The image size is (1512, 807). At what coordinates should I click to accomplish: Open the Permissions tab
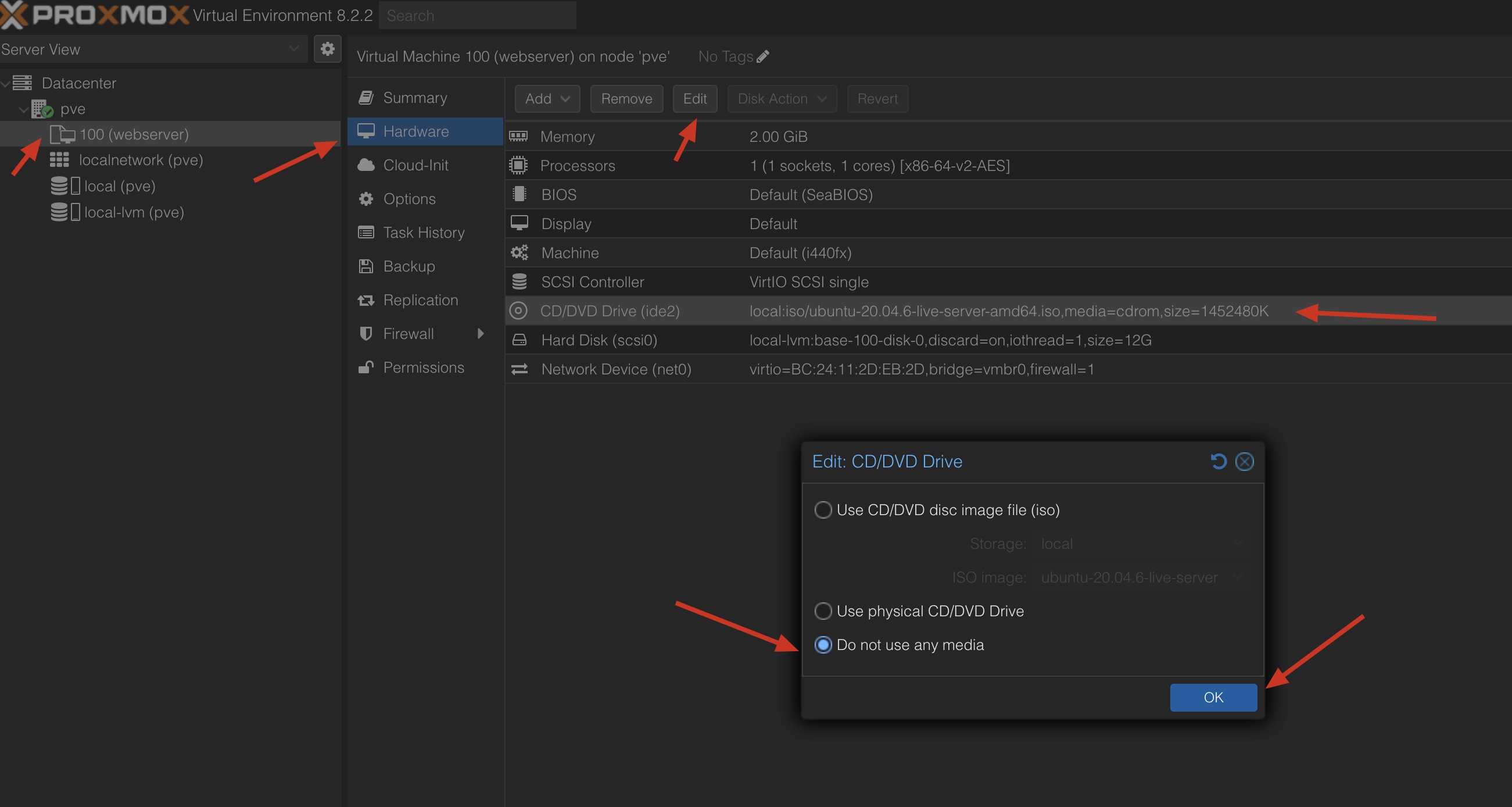425,367
